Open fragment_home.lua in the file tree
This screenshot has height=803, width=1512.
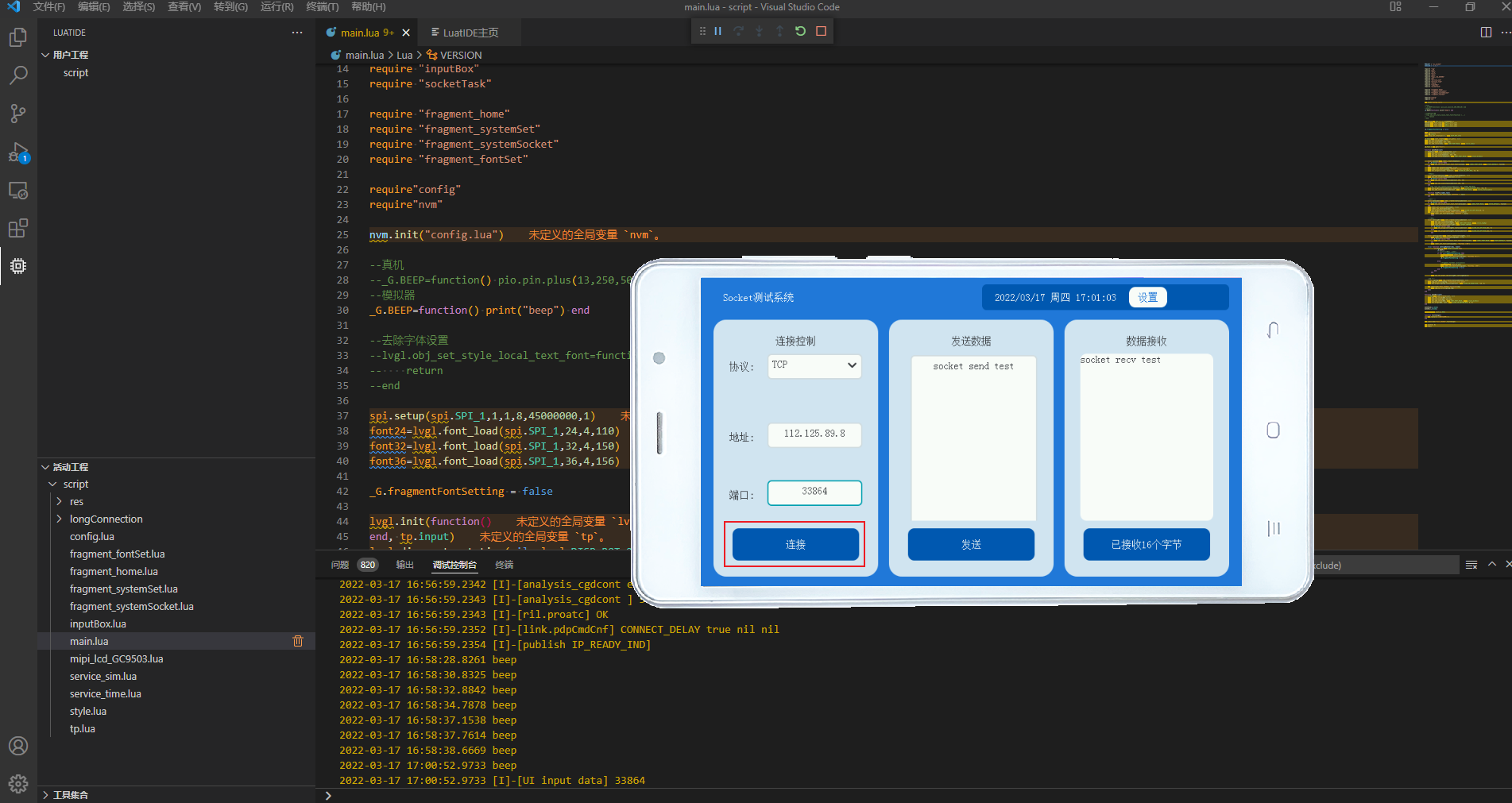click(x=114, y=571)
